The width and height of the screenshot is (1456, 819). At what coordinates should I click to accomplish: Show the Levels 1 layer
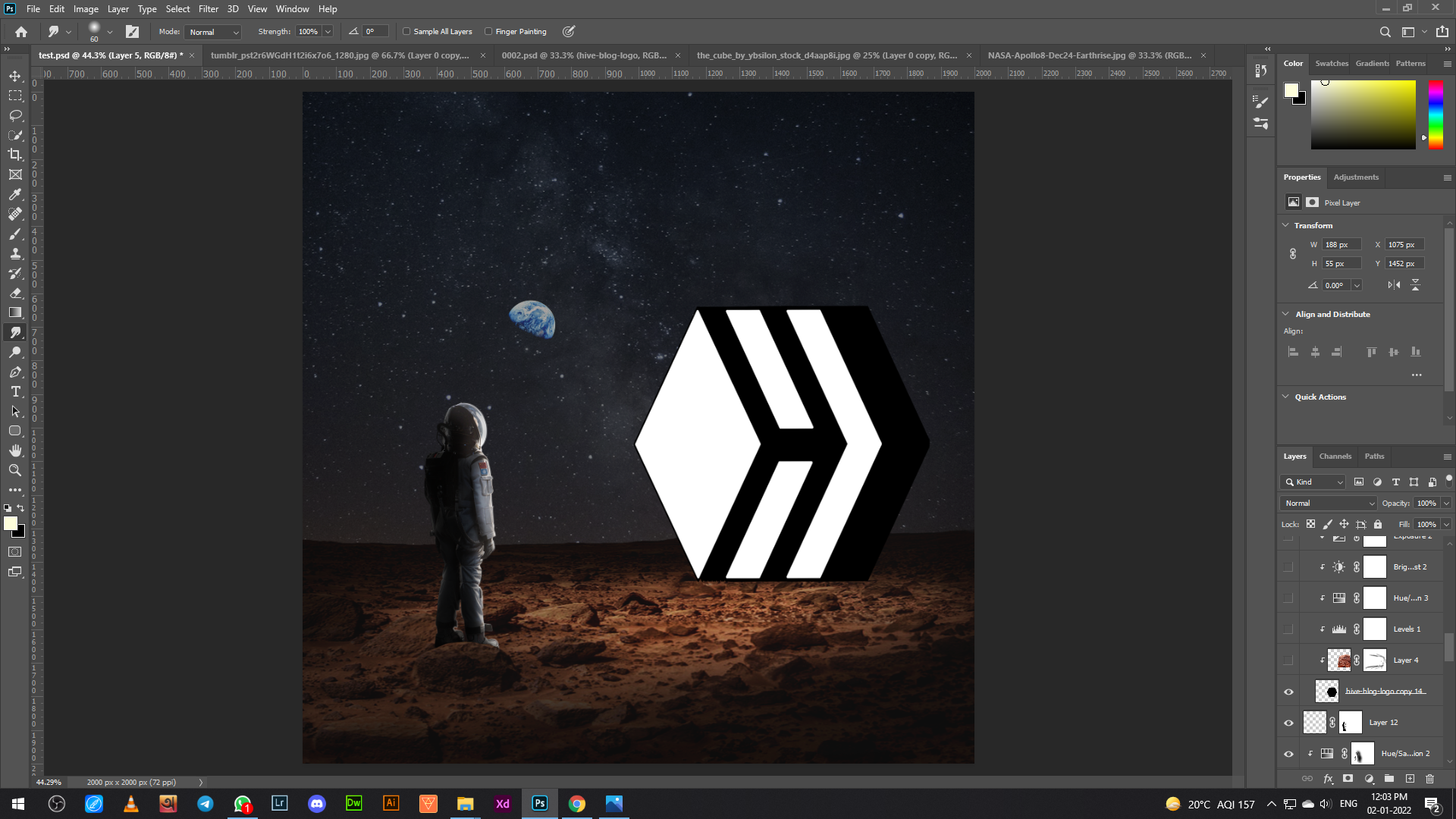1288,629
